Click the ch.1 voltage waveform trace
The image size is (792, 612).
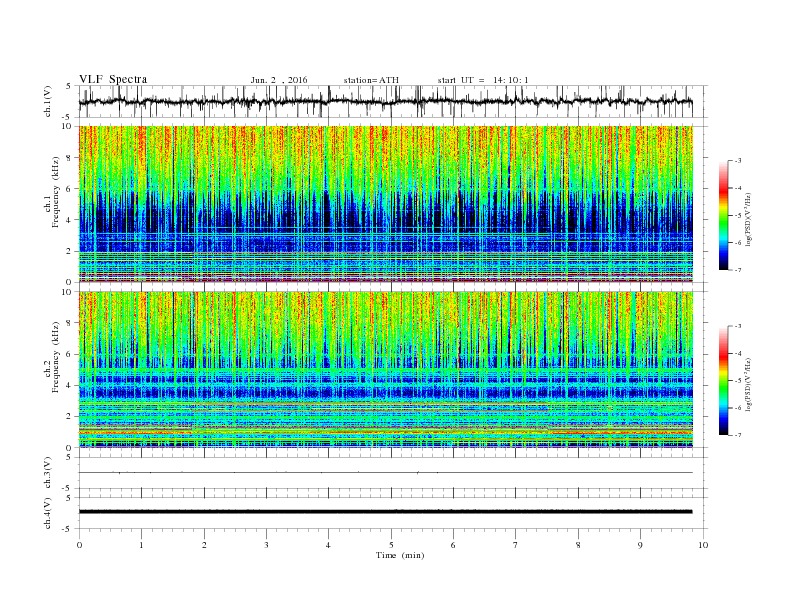(x=385, y=101)
